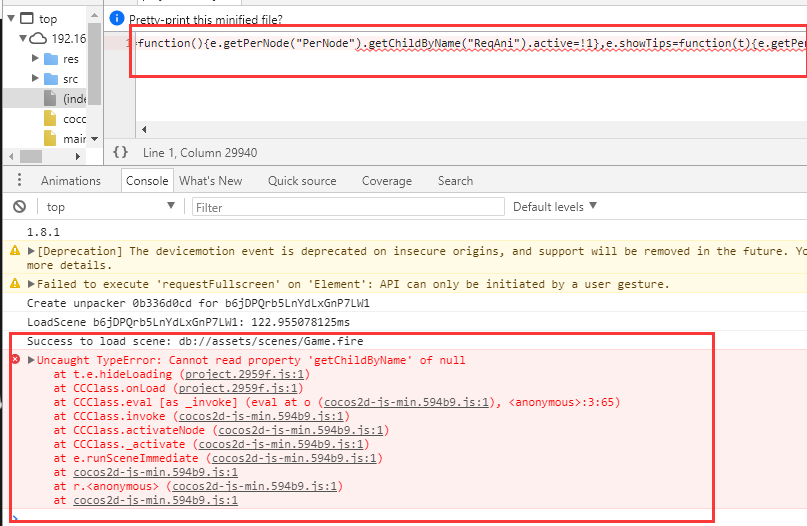
Task: Switch to the Quick source tab
Action: (302, 181)
